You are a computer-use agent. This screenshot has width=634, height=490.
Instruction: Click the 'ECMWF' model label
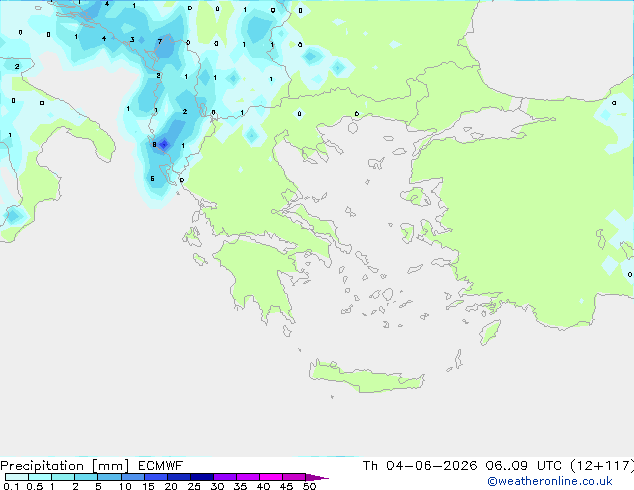click(161, 466)
